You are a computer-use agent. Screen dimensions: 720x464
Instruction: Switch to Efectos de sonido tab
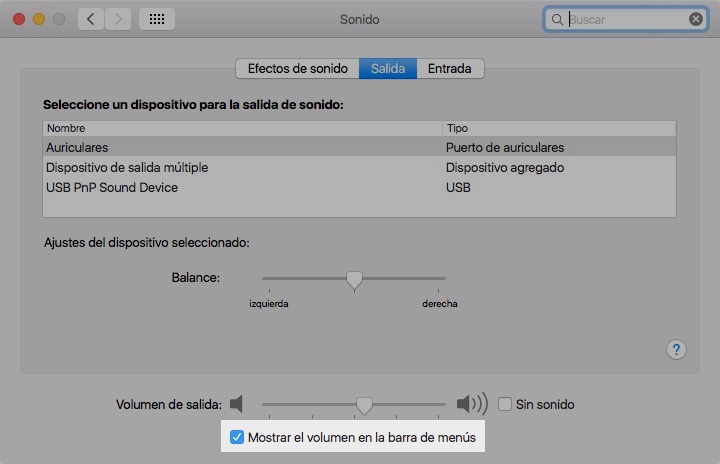click(x=297, y=68)
